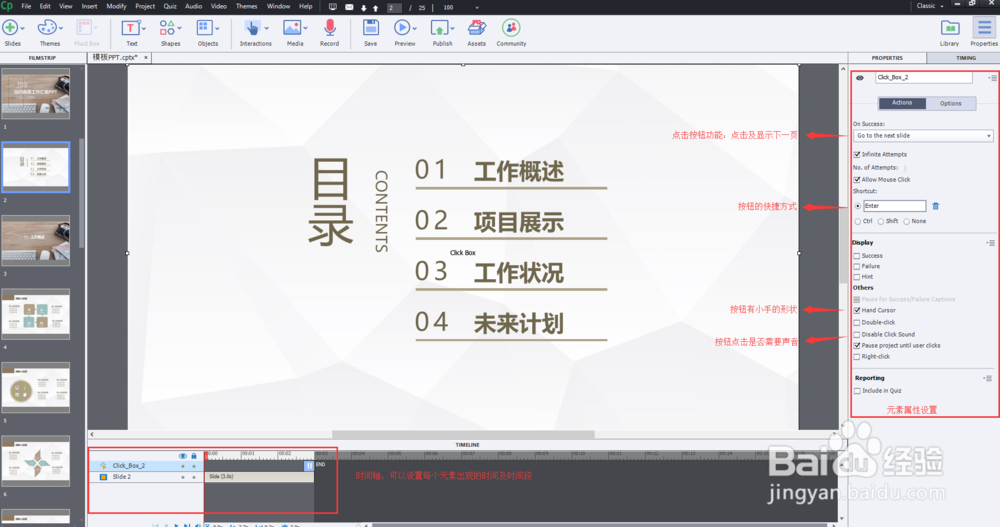Select the Slide (3.0s) timeline bar
Viewport: 1000px width, 527px height.
pos(259,477)
